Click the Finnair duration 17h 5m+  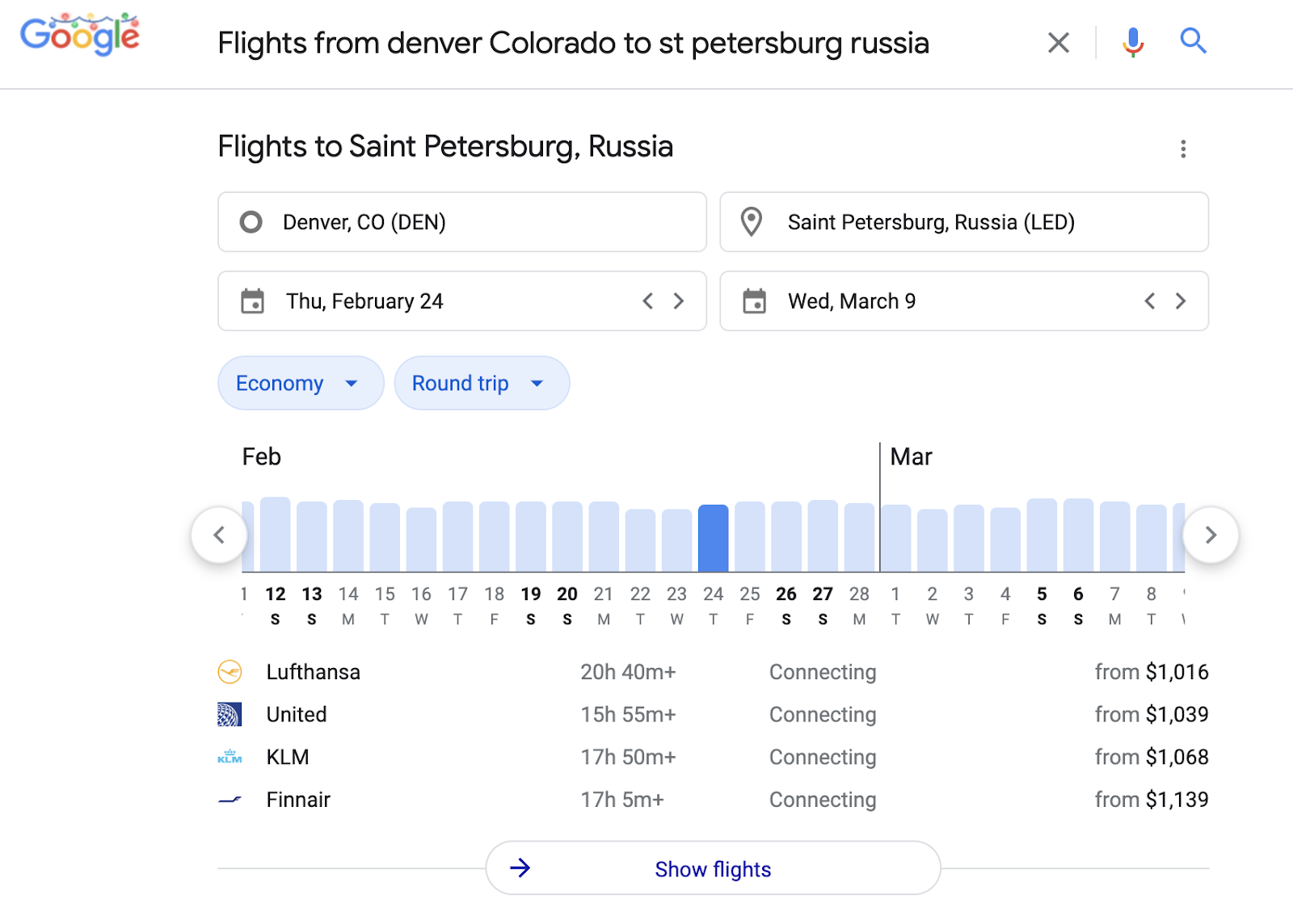click(x=622, y=800)
